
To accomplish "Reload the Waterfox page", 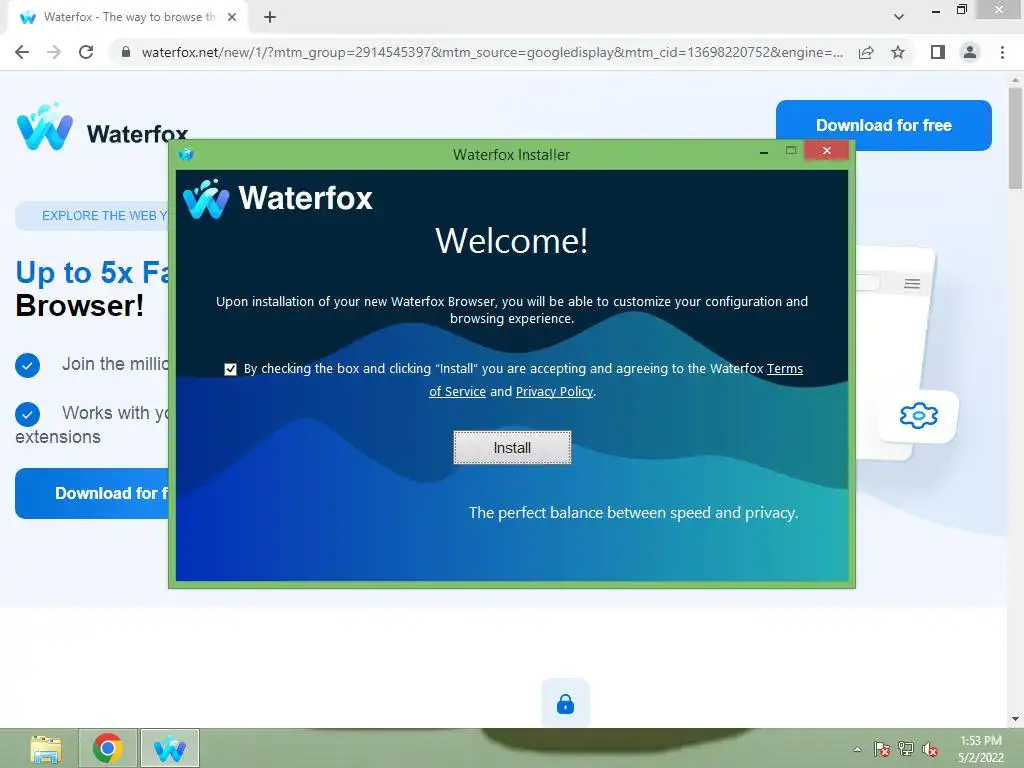I will pyautogui.click(x=86, y=52).
